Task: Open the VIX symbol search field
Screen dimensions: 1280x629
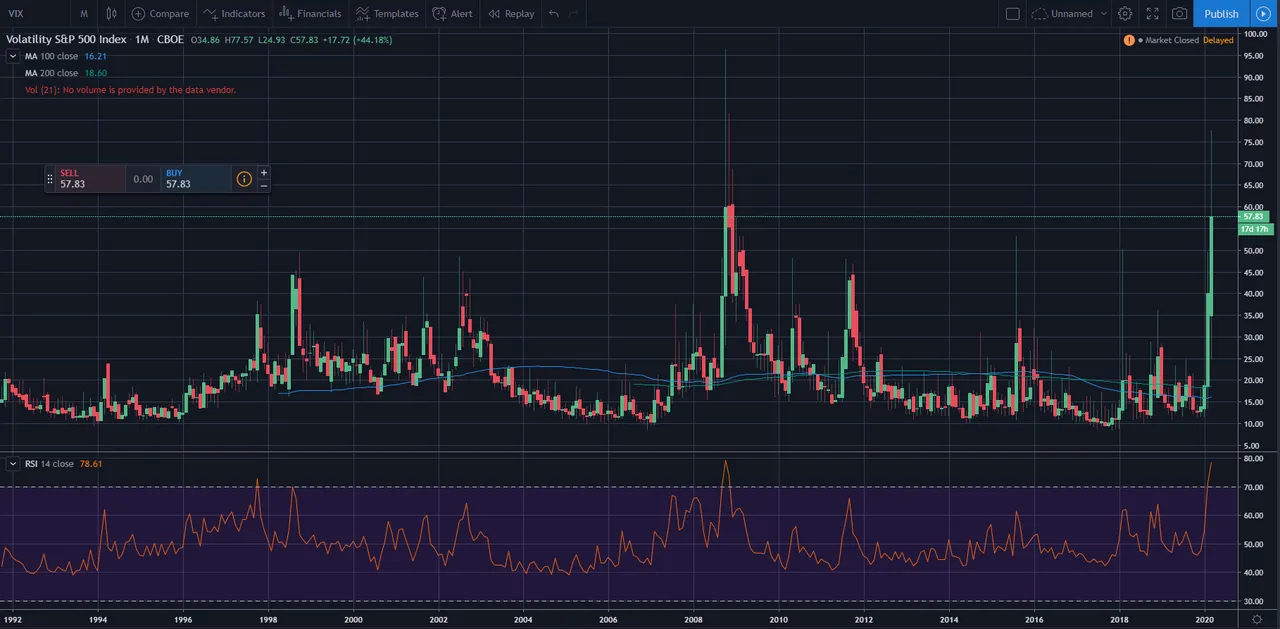Action: pos(35,14)
